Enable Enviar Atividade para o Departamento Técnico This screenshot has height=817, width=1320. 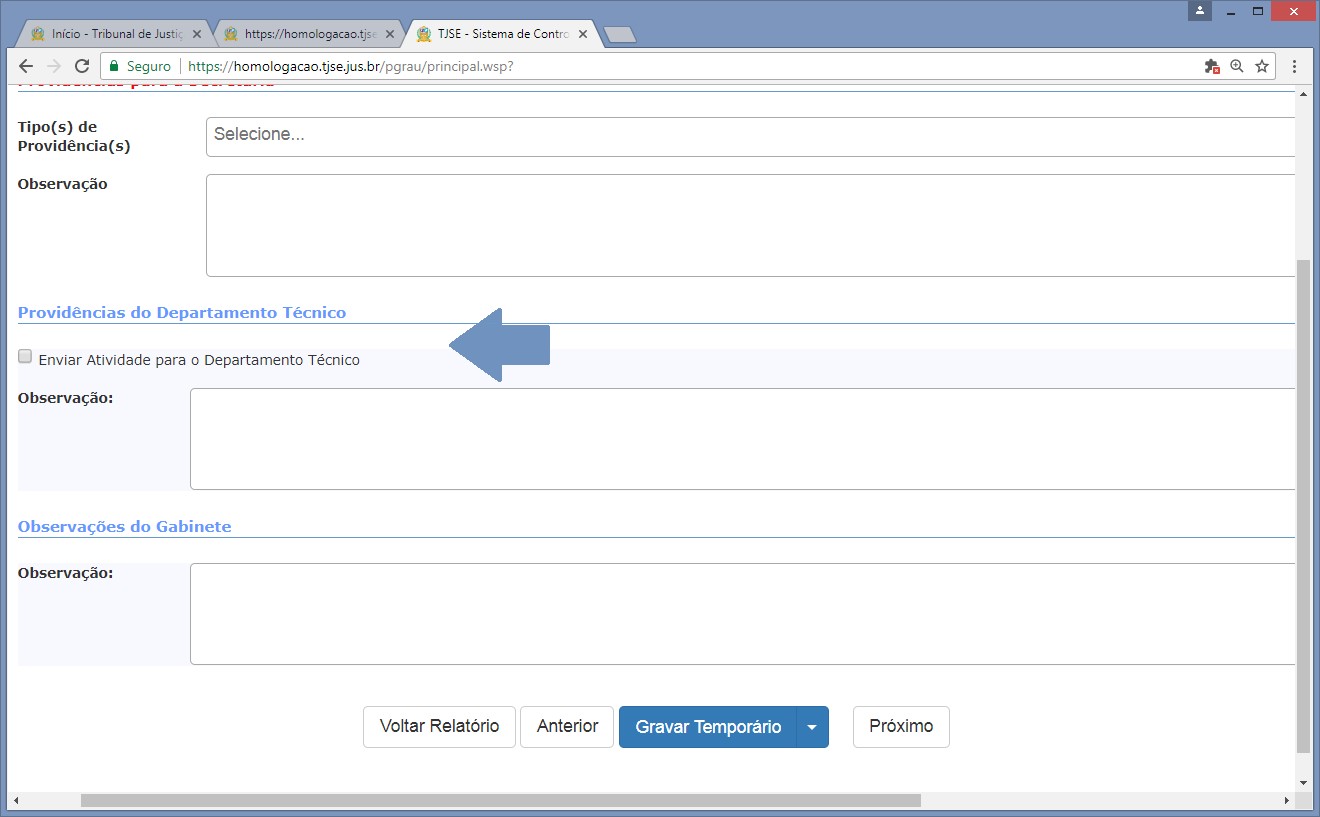pos(25,357)
